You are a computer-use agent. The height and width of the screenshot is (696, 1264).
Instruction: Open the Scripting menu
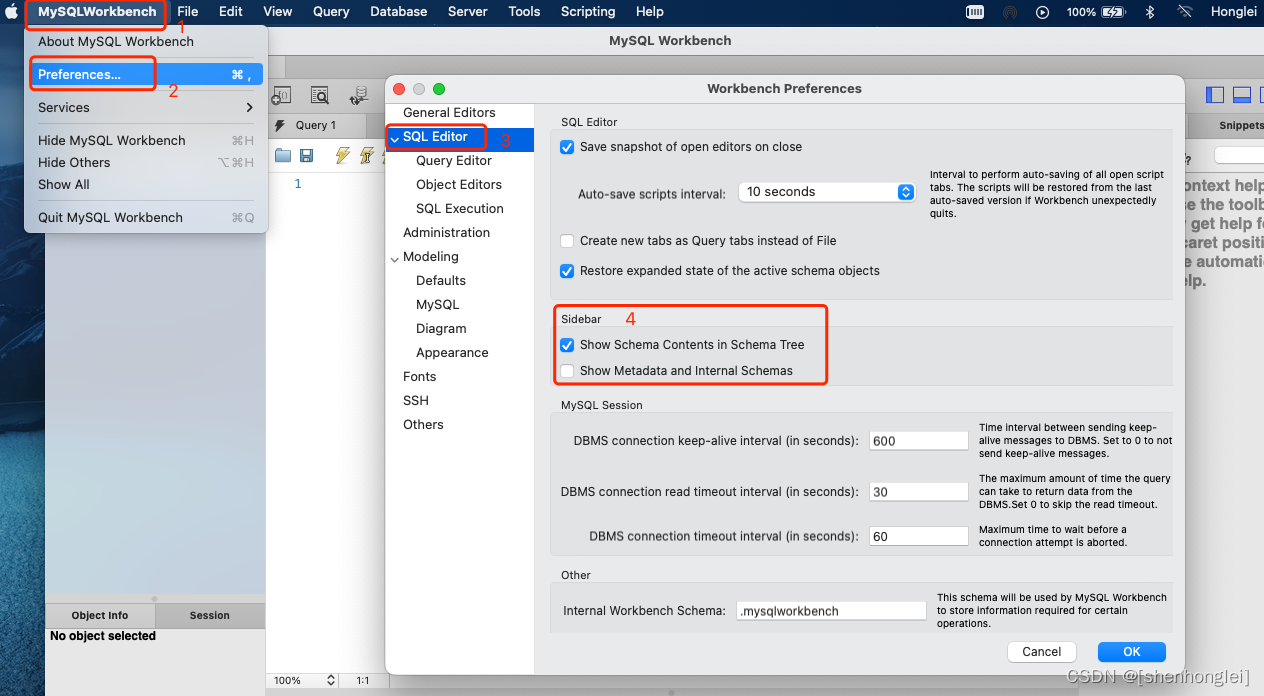click(x=588, y=12)
